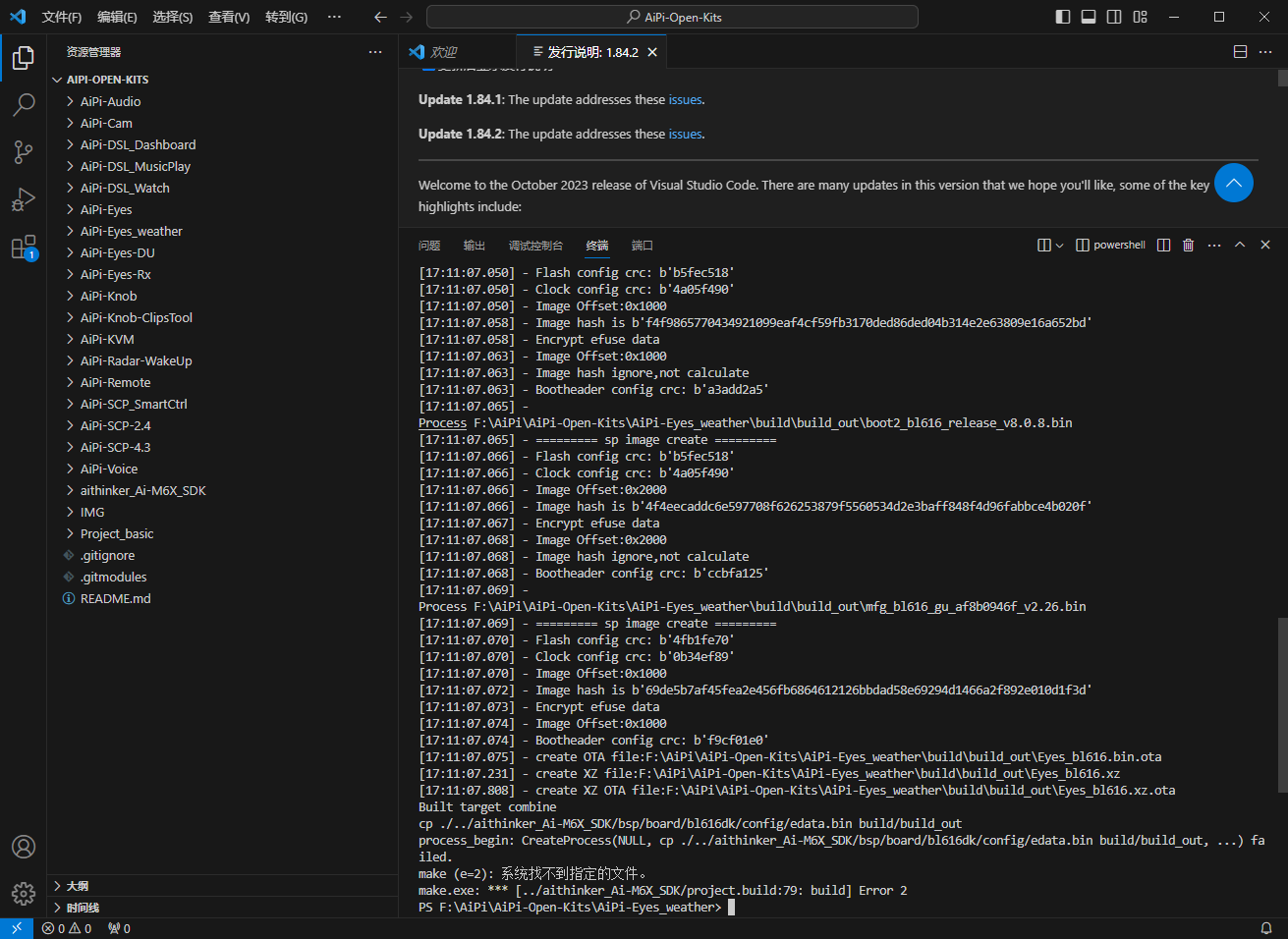Expand the 大纲 outline section
Screen dimensions: 1288x939
[223, 886]
